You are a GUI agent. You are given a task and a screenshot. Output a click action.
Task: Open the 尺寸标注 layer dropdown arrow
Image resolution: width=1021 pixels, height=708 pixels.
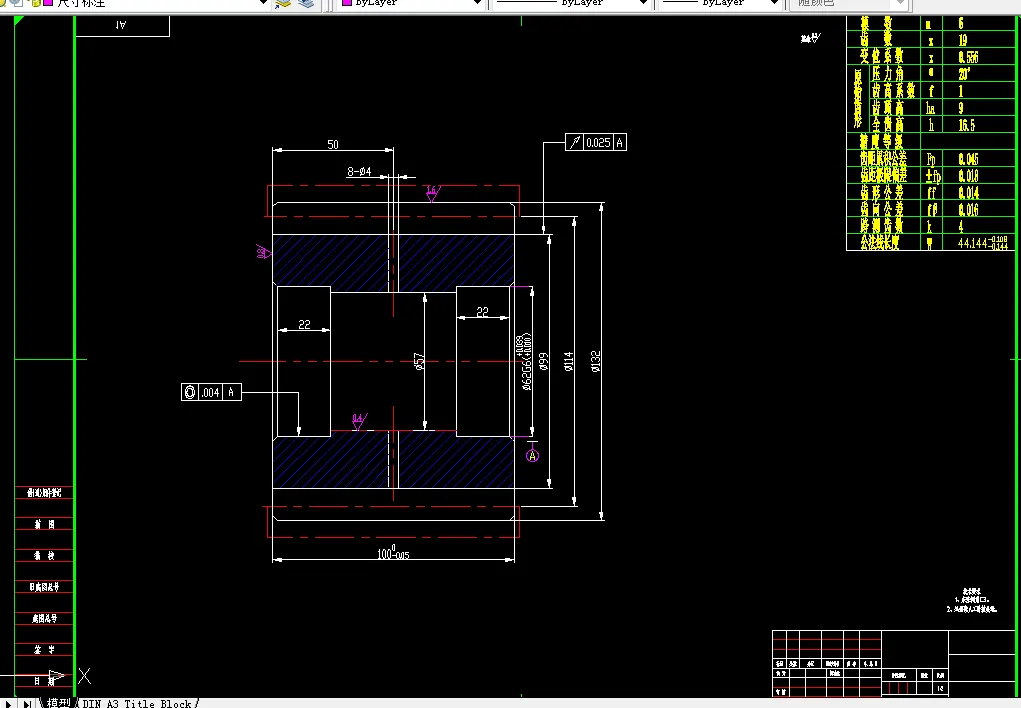point(263,3)
